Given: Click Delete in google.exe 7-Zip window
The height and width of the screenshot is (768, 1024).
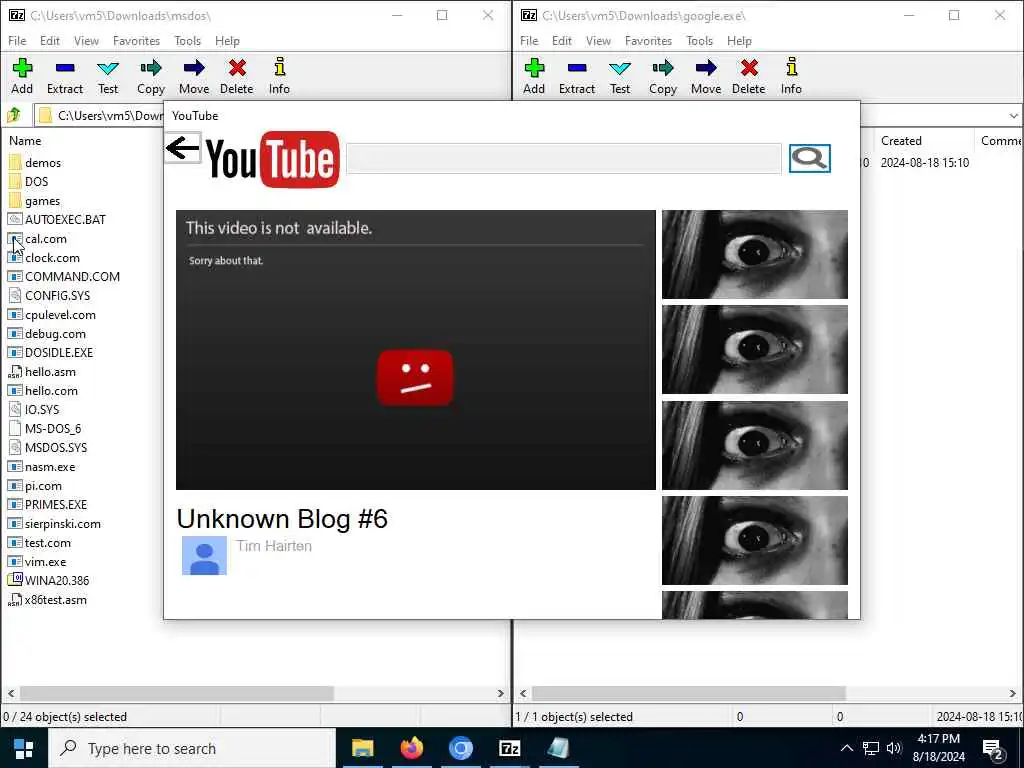Looking at the screenshot, I should 748,76.
